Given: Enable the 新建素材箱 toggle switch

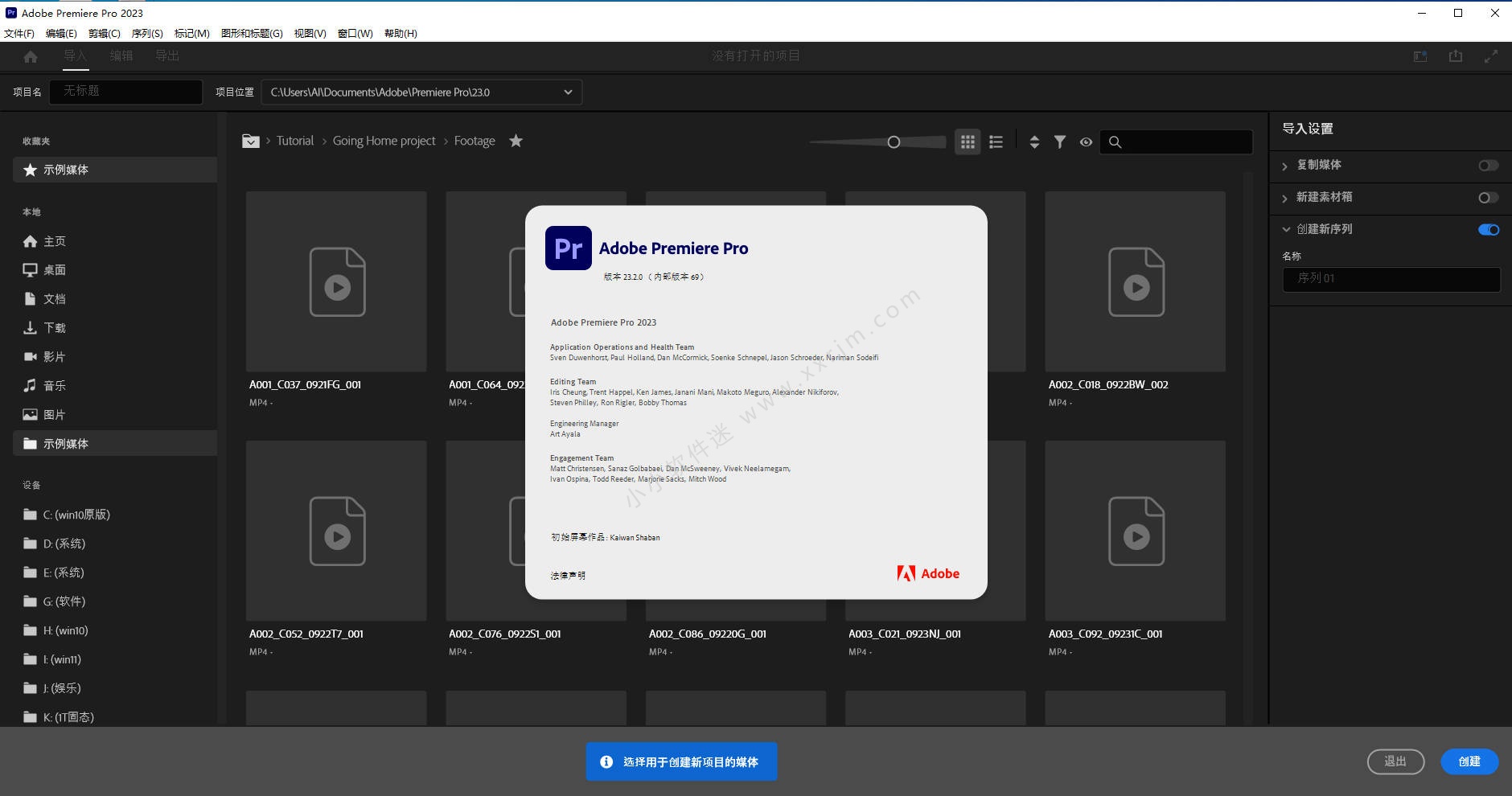Looking at the screenshot, I should click(1488, 198).
